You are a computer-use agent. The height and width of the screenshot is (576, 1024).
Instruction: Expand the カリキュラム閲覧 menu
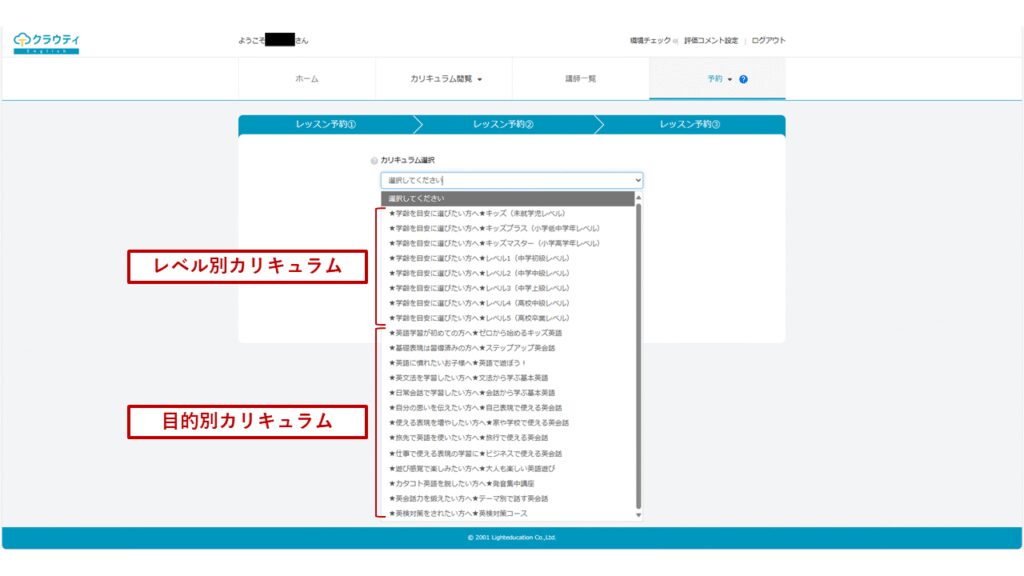445,79
